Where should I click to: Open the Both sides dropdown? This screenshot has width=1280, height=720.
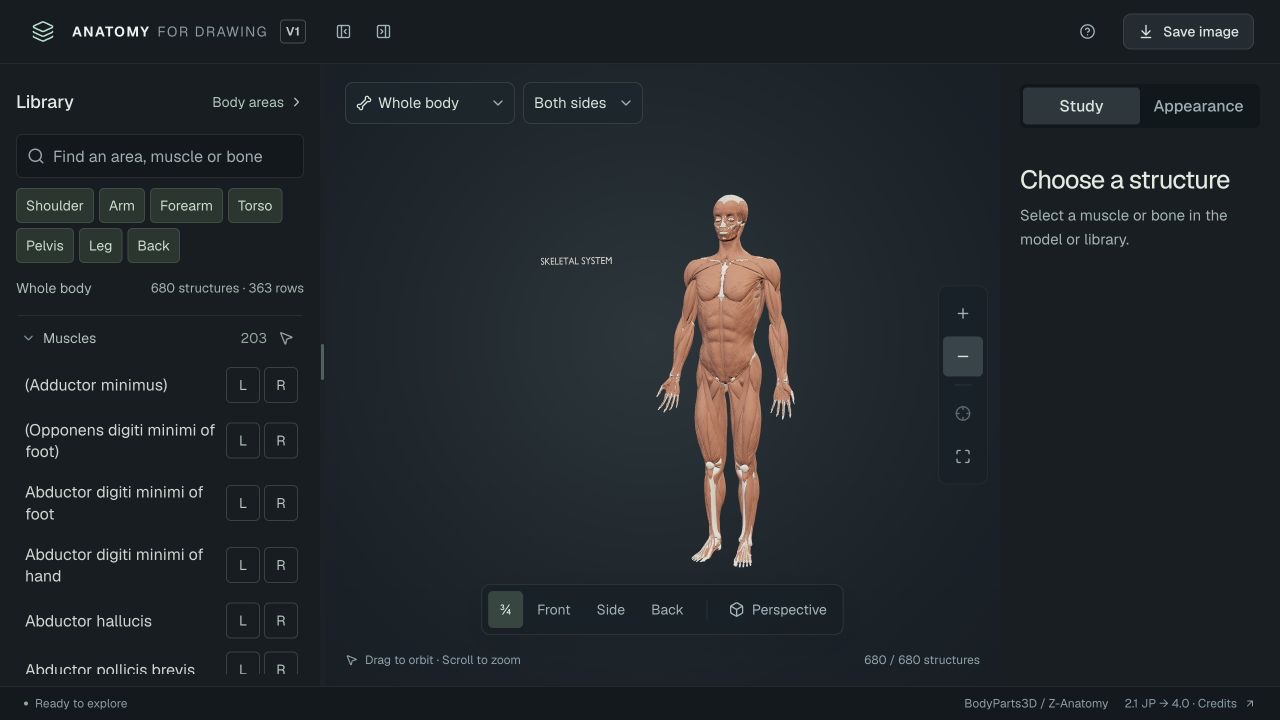click(582, 103)
